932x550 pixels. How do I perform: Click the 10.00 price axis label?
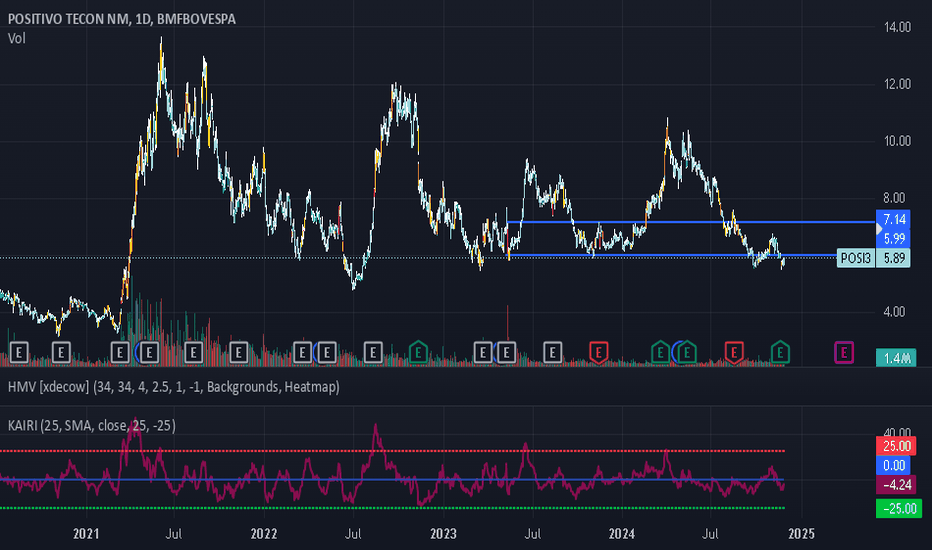(x=897, y=141)
